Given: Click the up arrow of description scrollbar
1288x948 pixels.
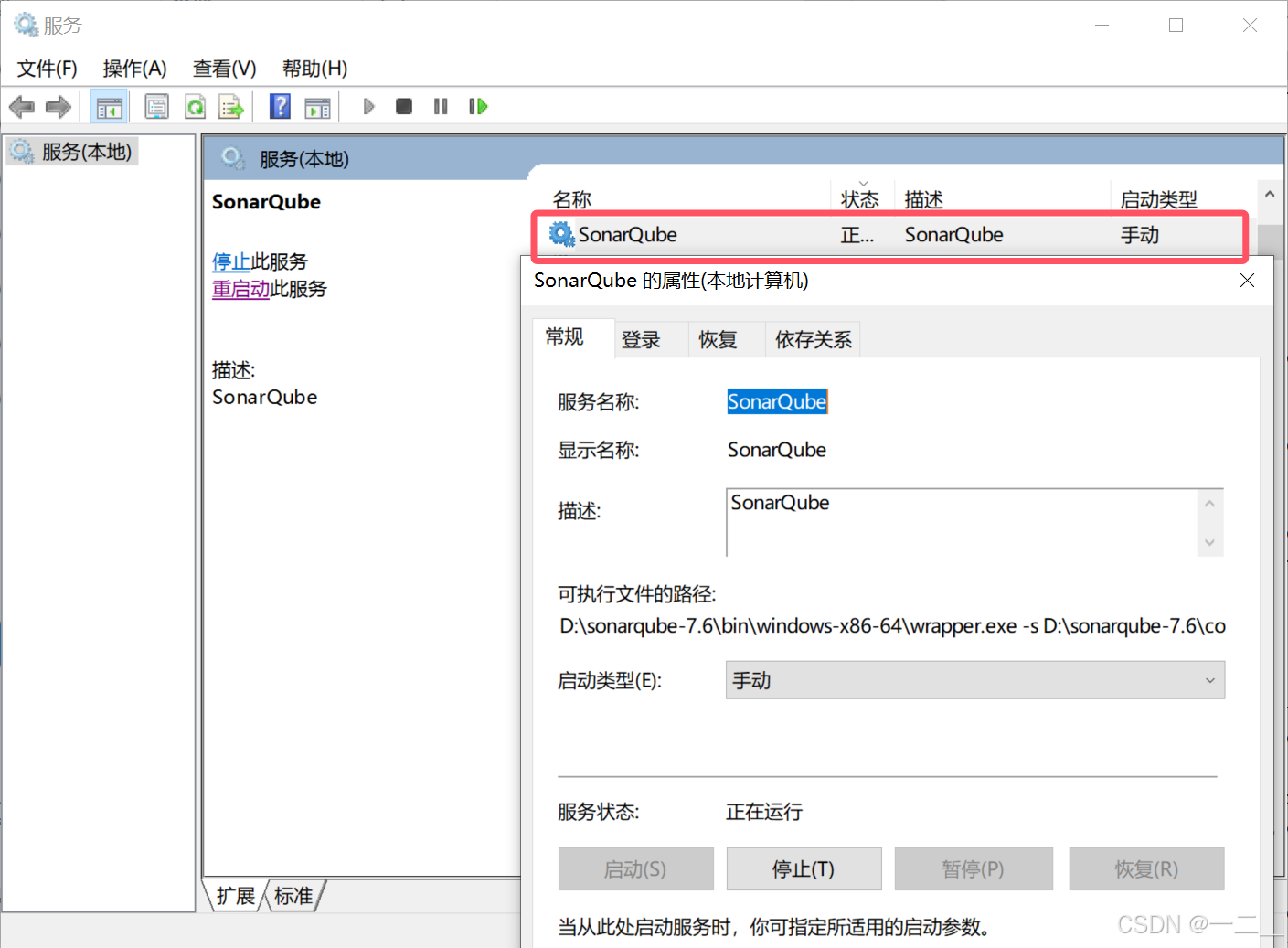Looking at the screenshot, I should [x=1209, y=504].
